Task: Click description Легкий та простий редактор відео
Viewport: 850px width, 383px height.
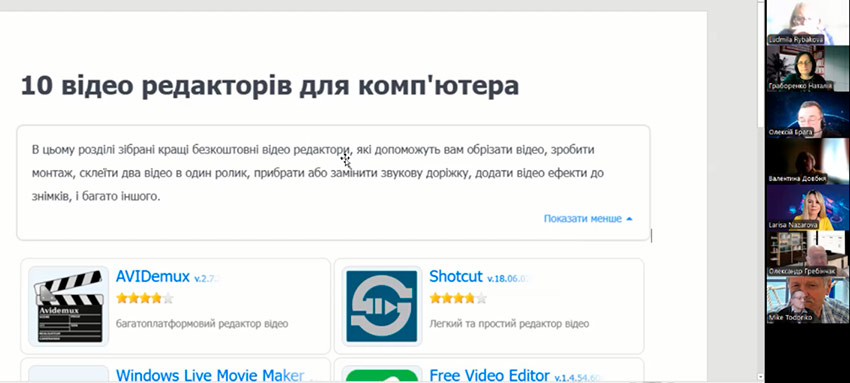Action: [509, 324]
